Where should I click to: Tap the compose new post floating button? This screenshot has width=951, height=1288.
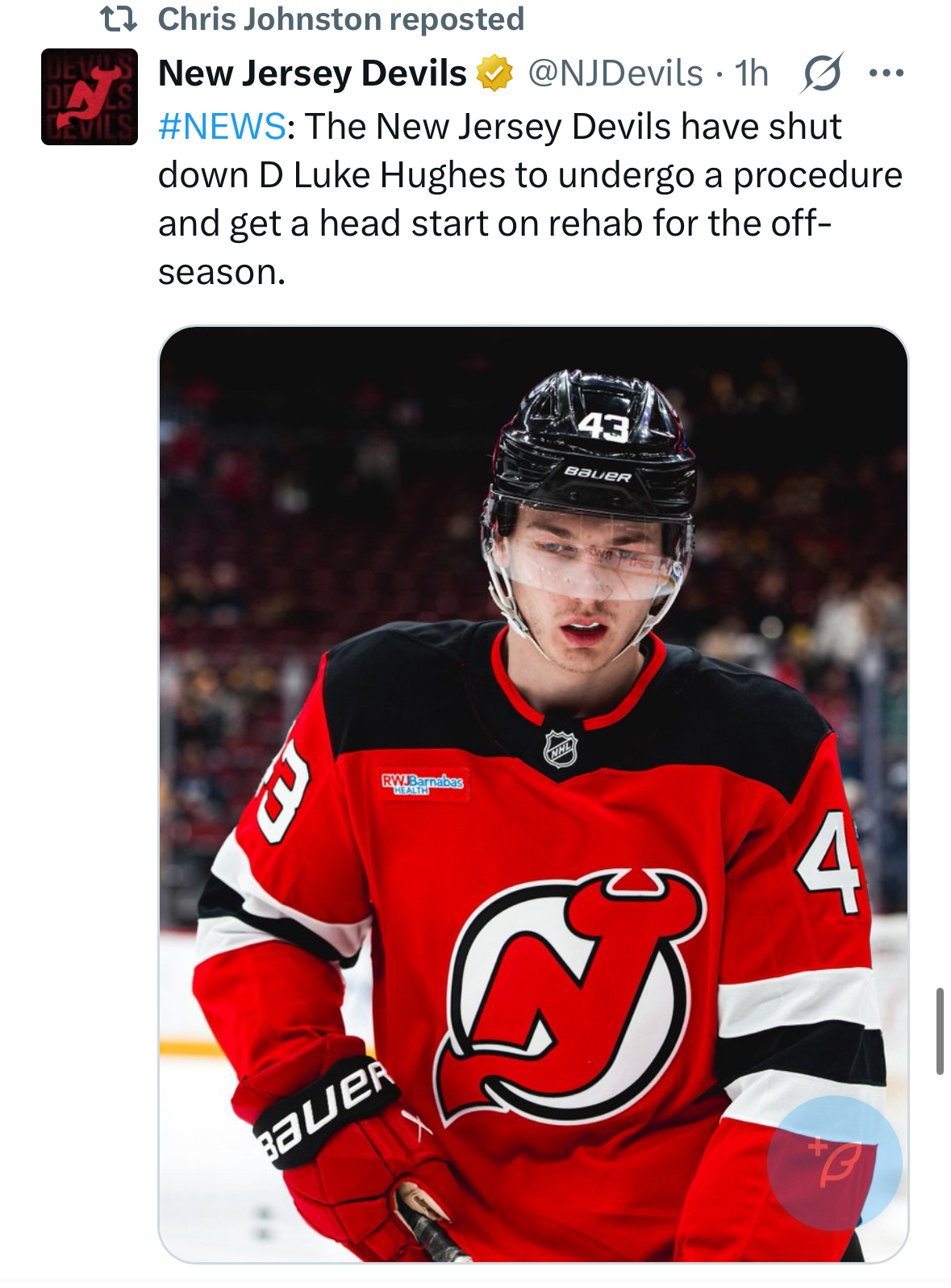click(x=834, y=1163)
